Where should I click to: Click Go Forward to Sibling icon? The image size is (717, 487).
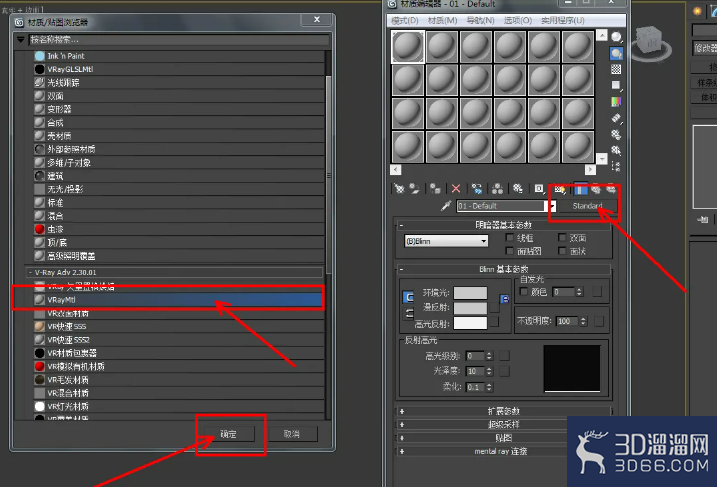coord(611,189)
